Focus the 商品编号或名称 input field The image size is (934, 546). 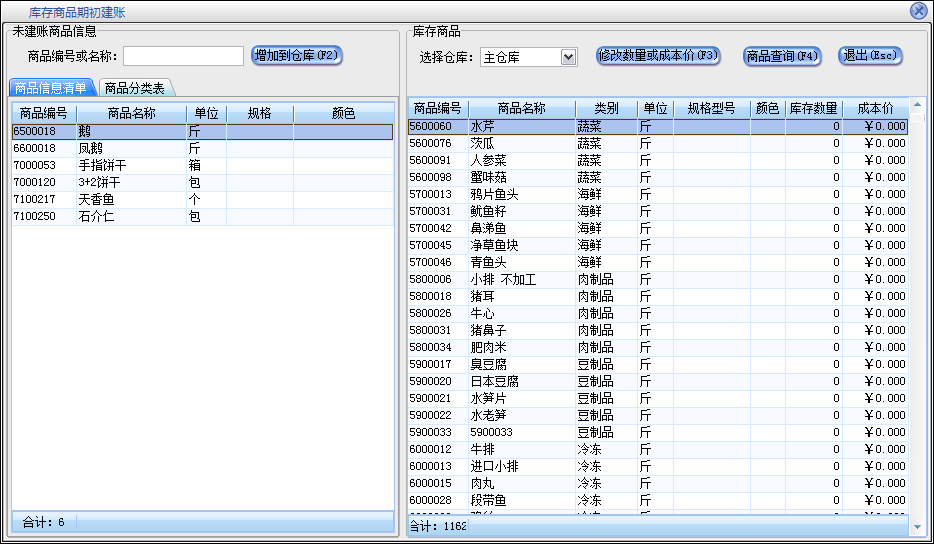183,56
